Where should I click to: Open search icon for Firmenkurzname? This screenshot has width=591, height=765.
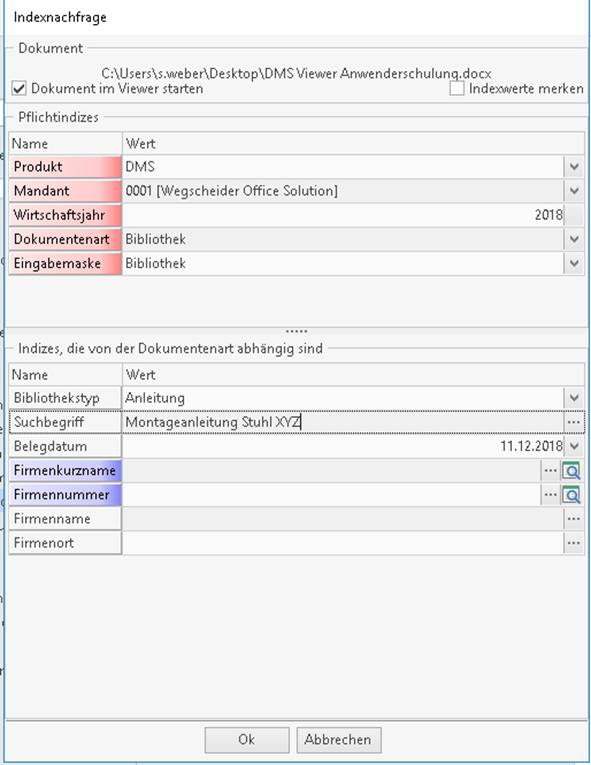pyautogui.click(x=571, y=471)
